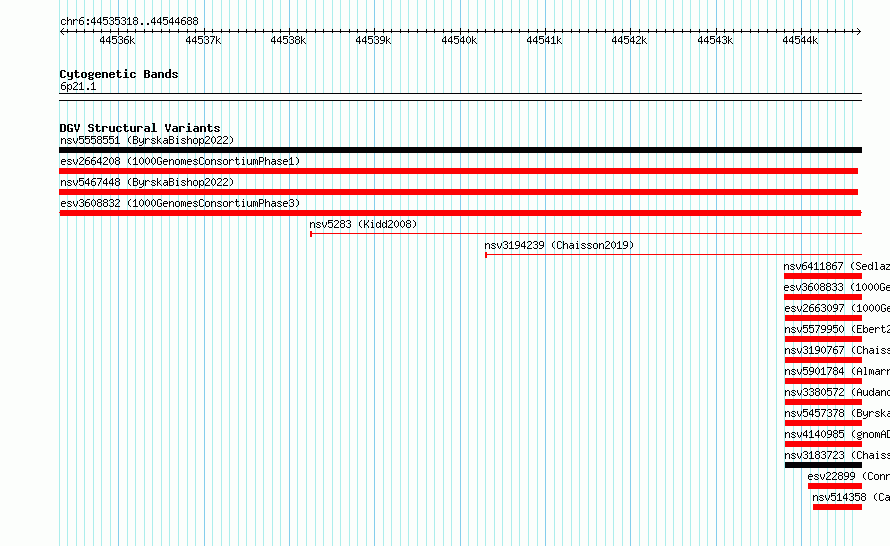
Task: Click the Cytogenetic Bands track title
Action: pyautogui.click(x=119, y=74)
